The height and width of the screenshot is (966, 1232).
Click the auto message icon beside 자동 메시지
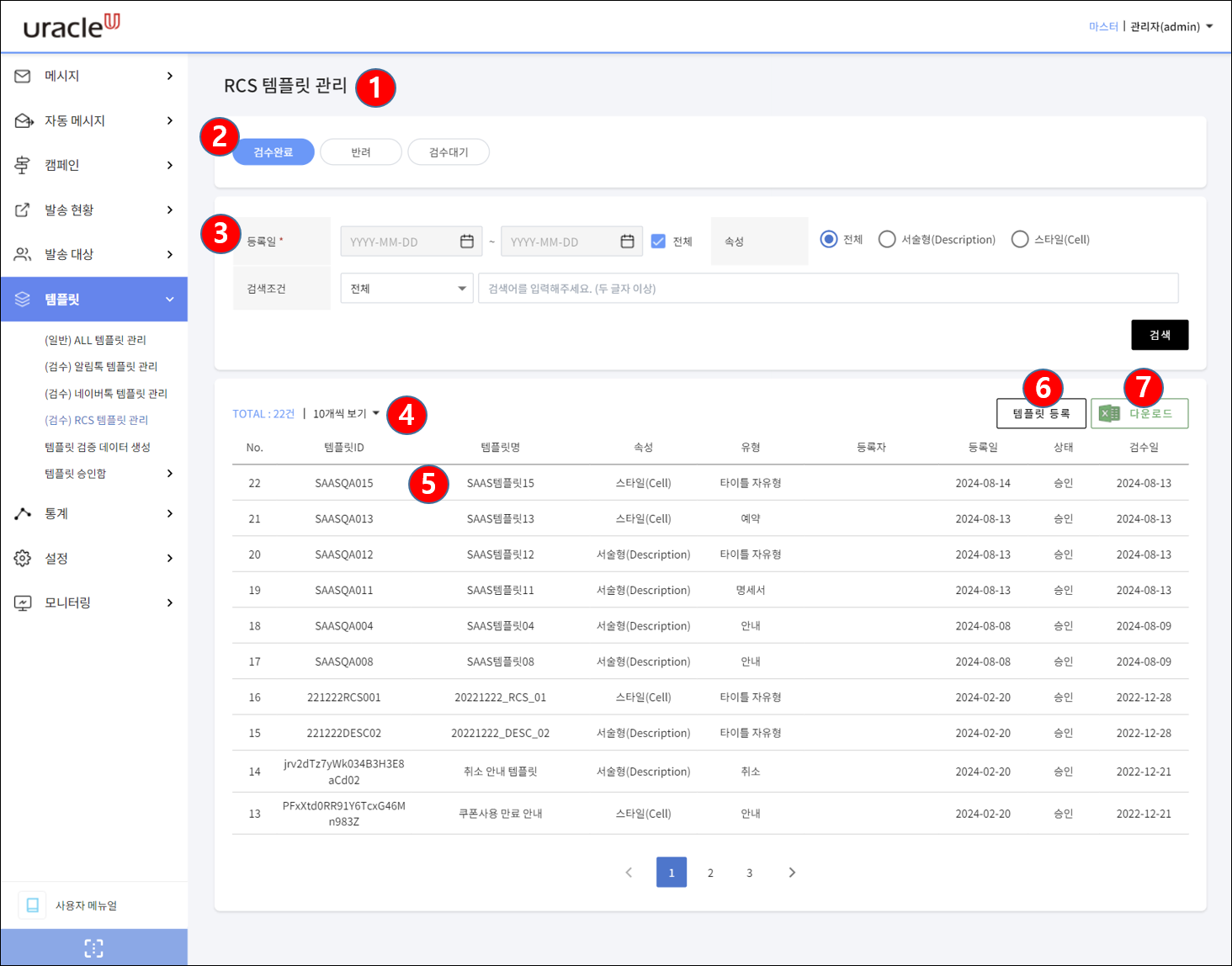click(24, 121)
